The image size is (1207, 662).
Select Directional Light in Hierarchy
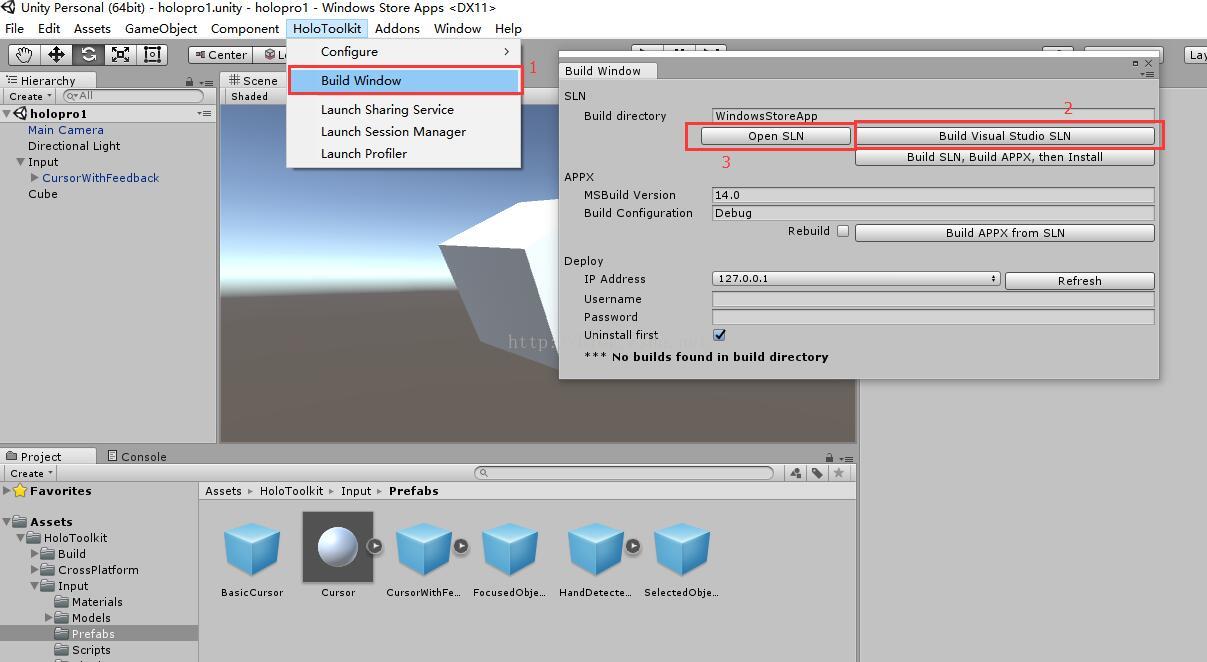(74, 146)
